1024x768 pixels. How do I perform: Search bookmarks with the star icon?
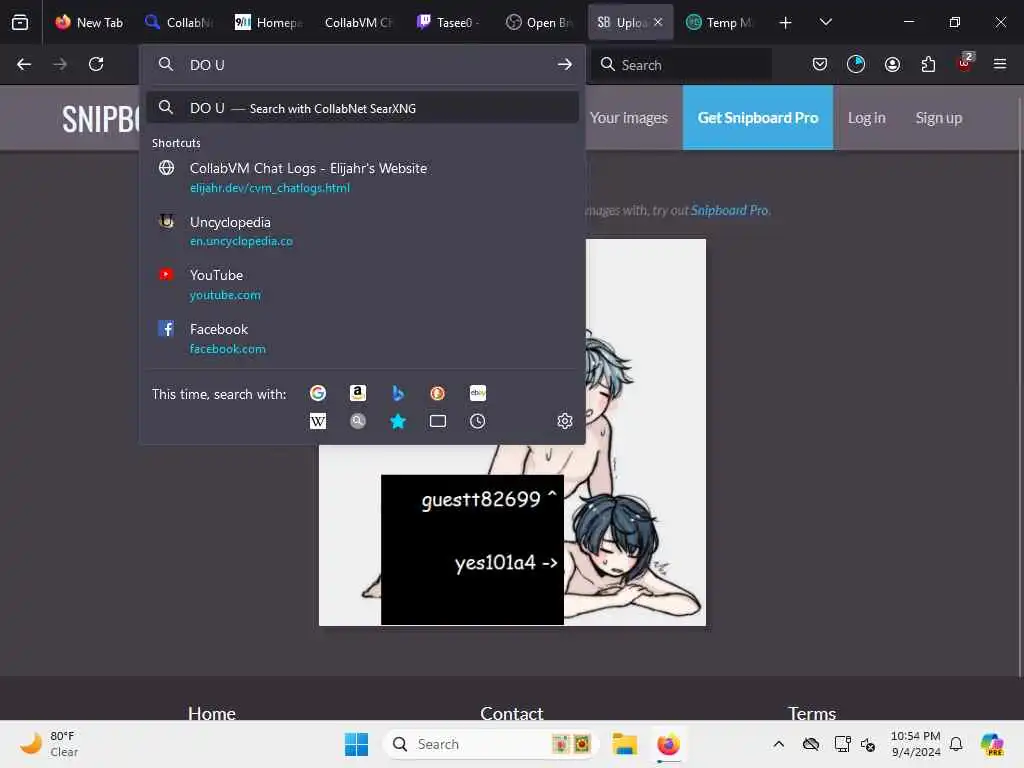(x=398, y=421)
